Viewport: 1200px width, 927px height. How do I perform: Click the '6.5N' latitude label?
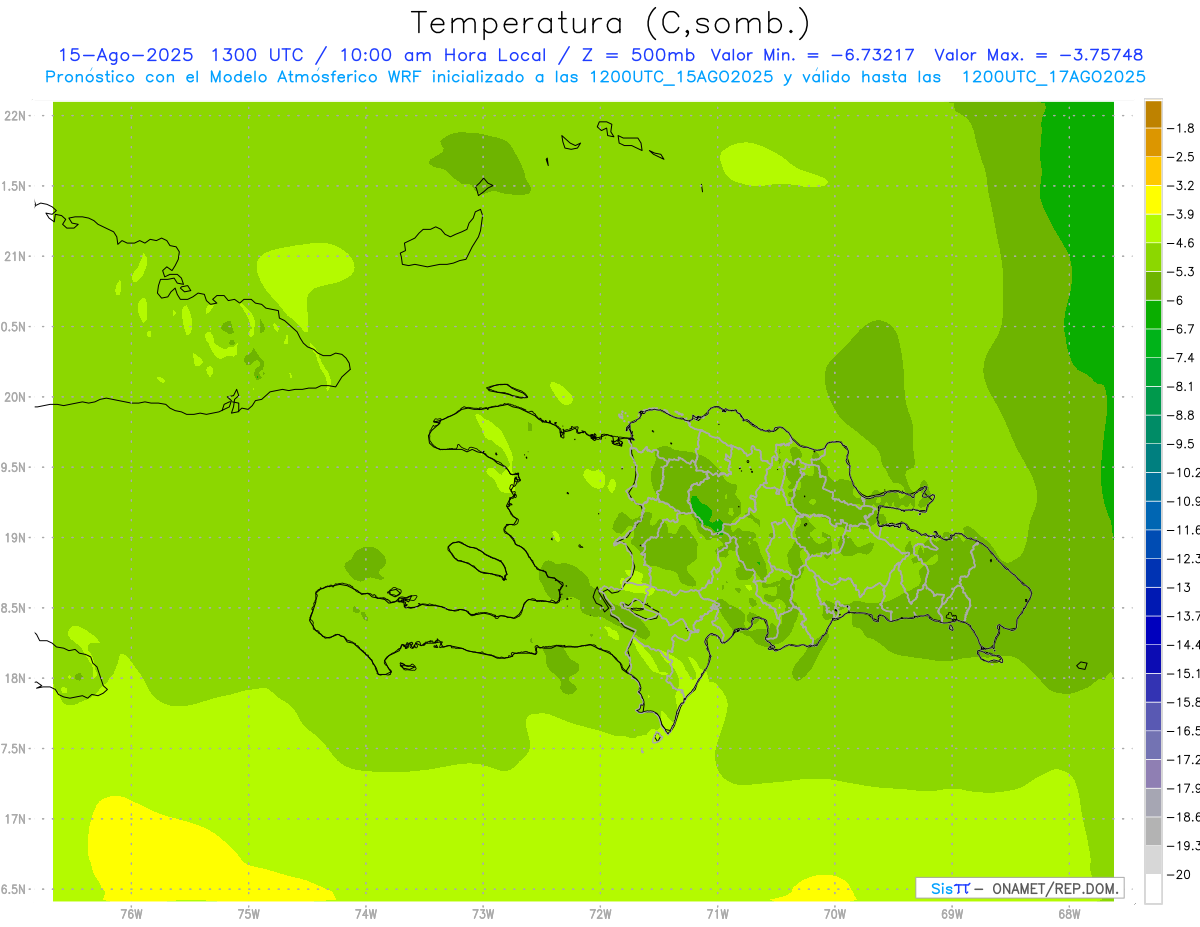(x=15, y=889)
